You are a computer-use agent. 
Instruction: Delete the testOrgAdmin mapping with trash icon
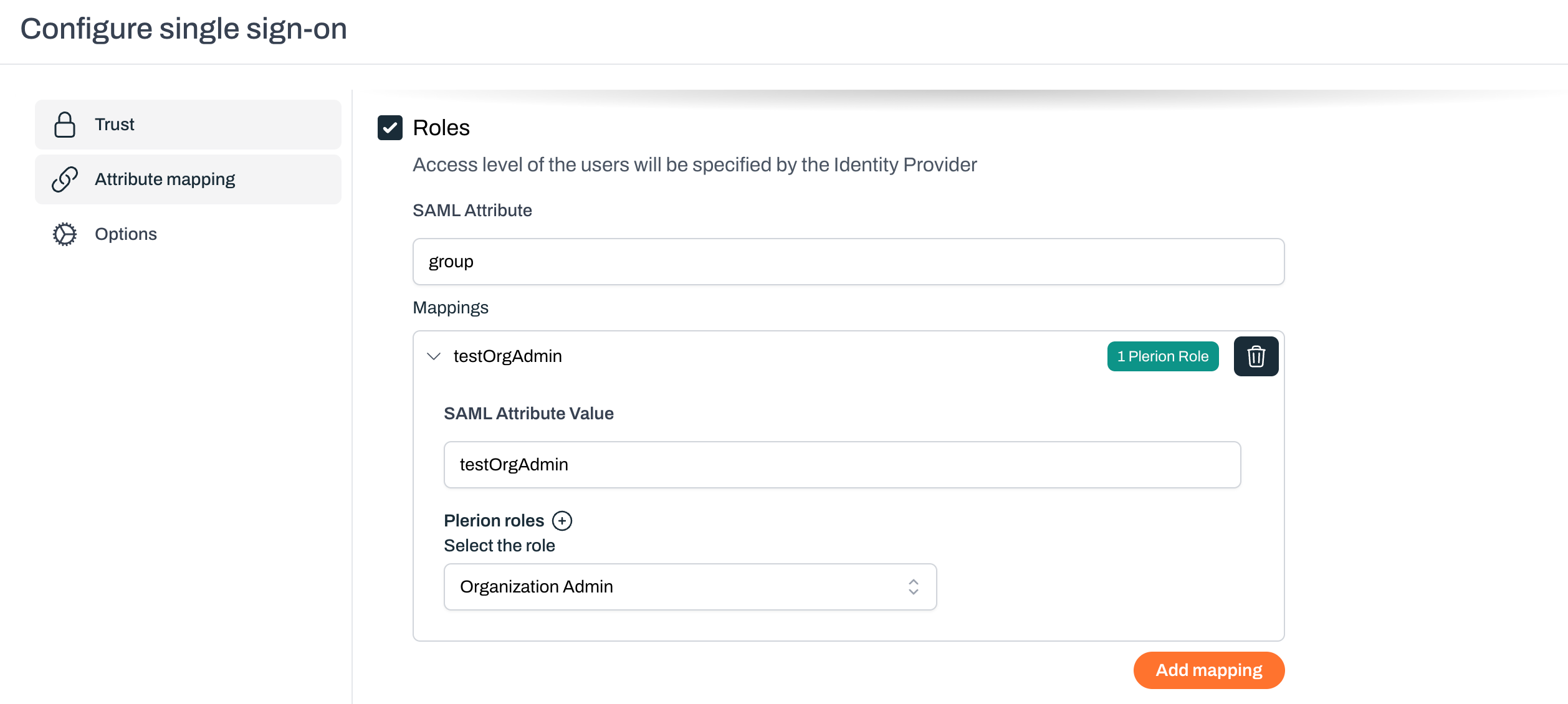[x=1256, y=356]
